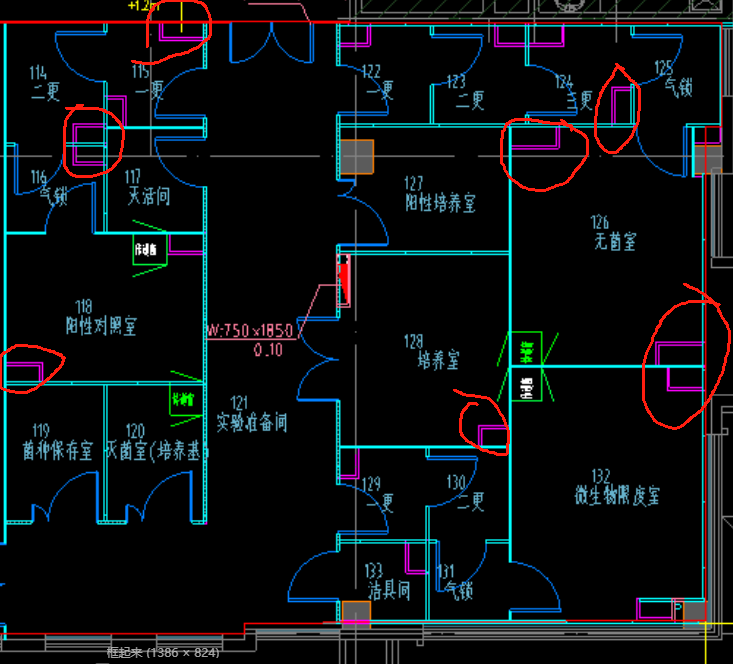Select room label 133 洁具间

coord(388,581)
